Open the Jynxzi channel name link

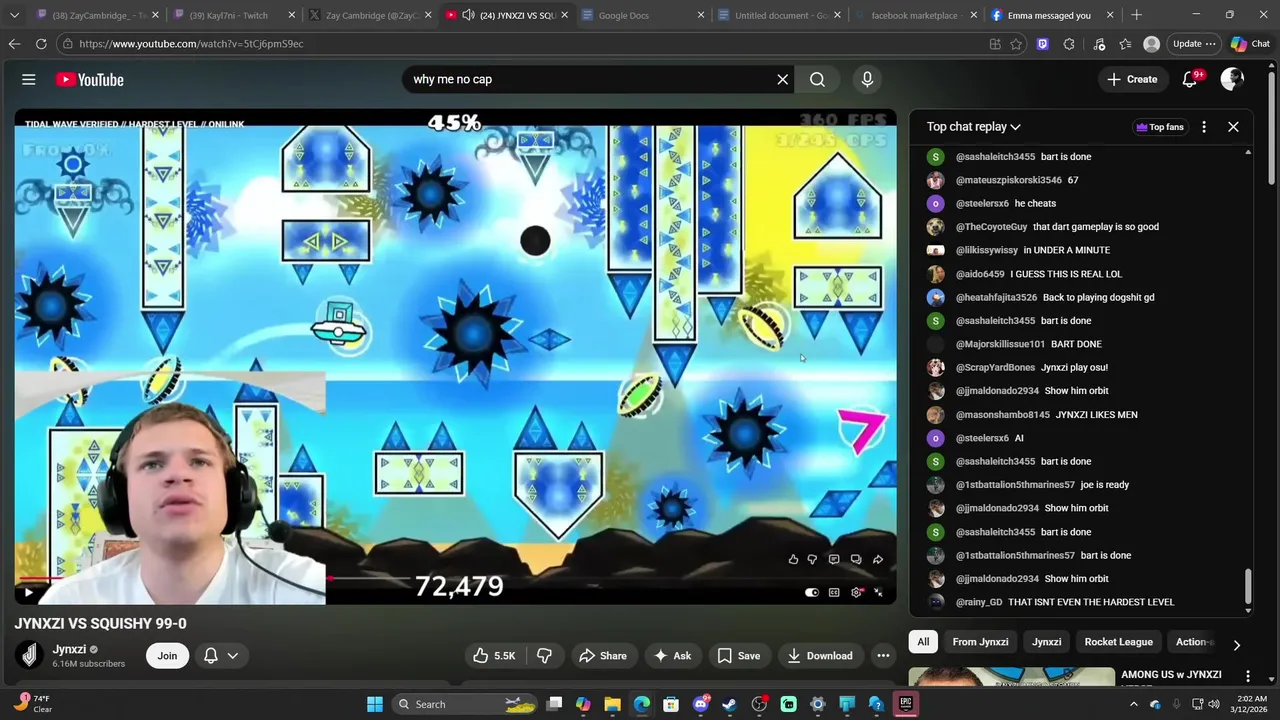click(x=69, y=649)
